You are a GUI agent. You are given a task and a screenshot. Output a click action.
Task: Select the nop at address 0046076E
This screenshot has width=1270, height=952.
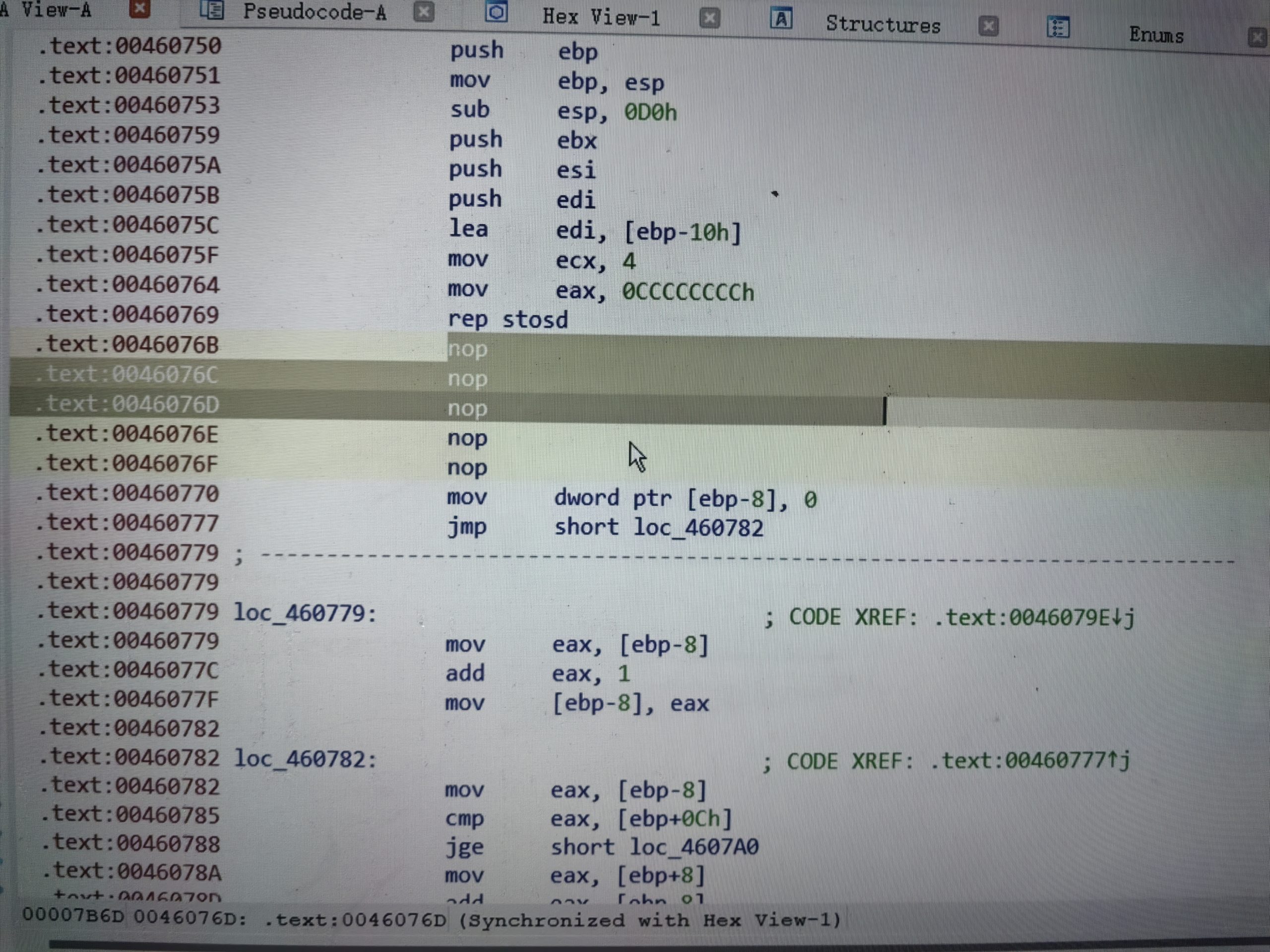467,438
